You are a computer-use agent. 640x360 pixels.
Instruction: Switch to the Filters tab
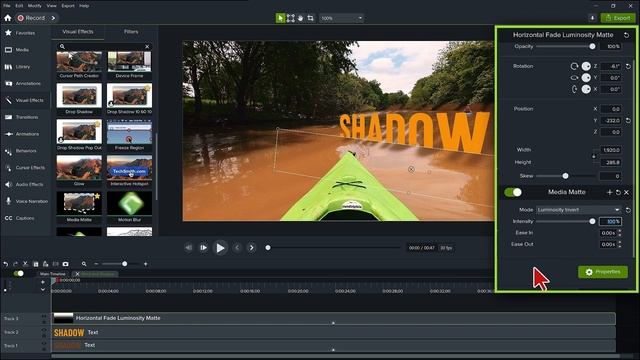[131, 32]
